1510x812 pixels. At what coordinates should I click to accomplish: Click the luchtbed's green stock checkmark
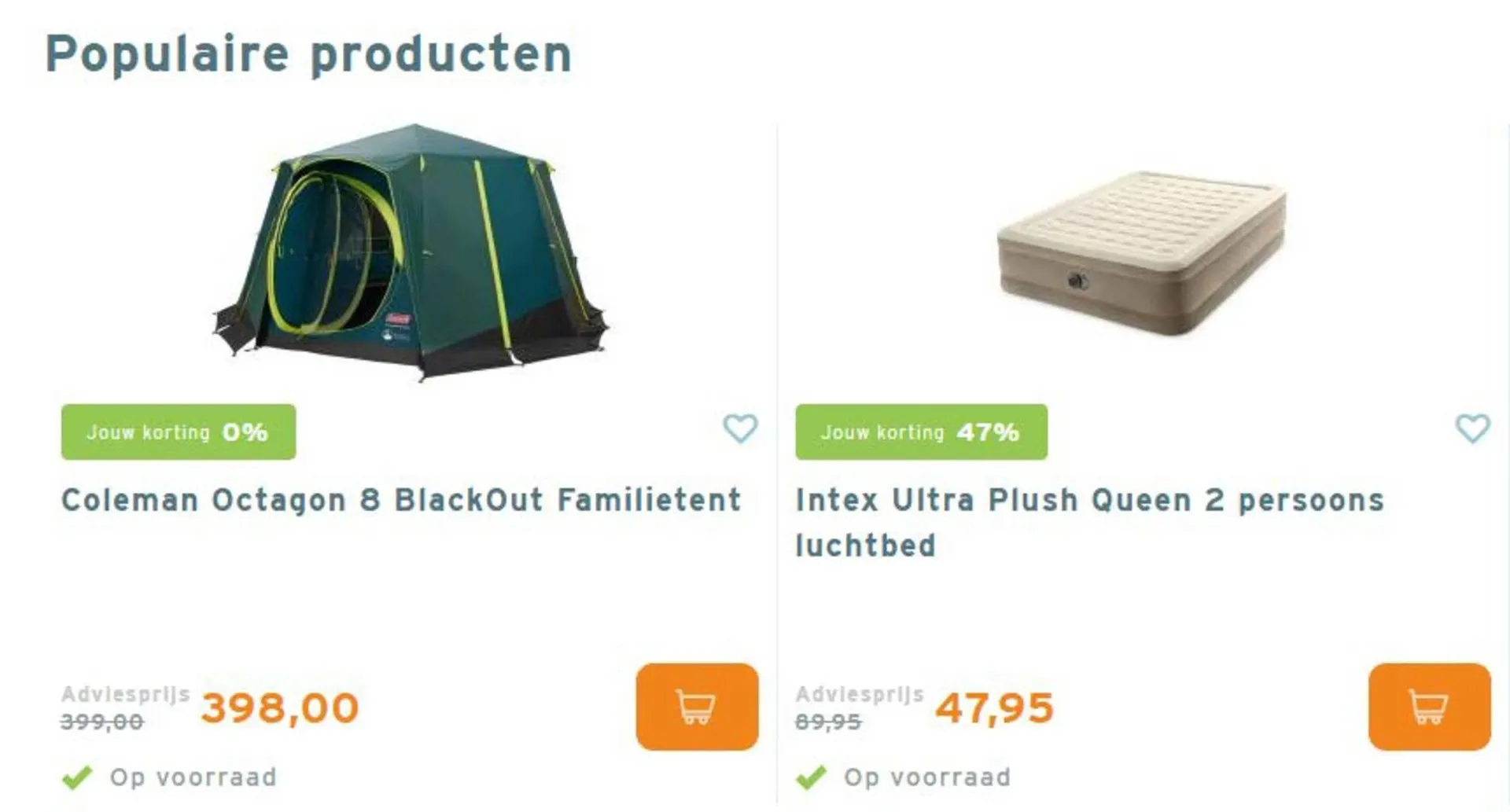811,777
